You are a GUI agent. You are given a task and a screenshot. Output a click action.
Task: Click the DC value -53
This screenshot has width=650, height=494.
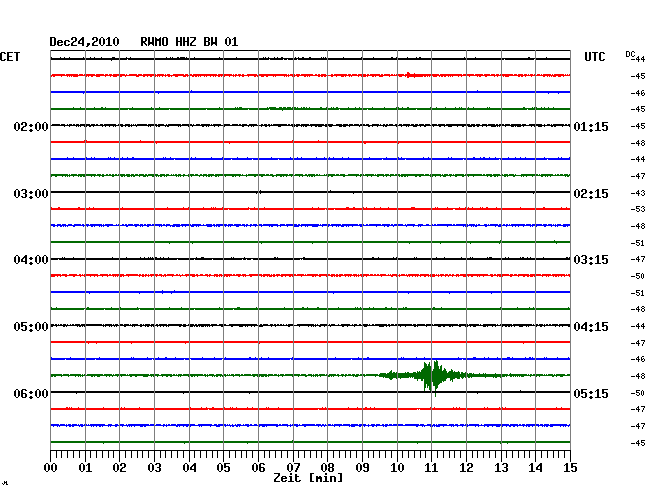click(x=638, y=209)
